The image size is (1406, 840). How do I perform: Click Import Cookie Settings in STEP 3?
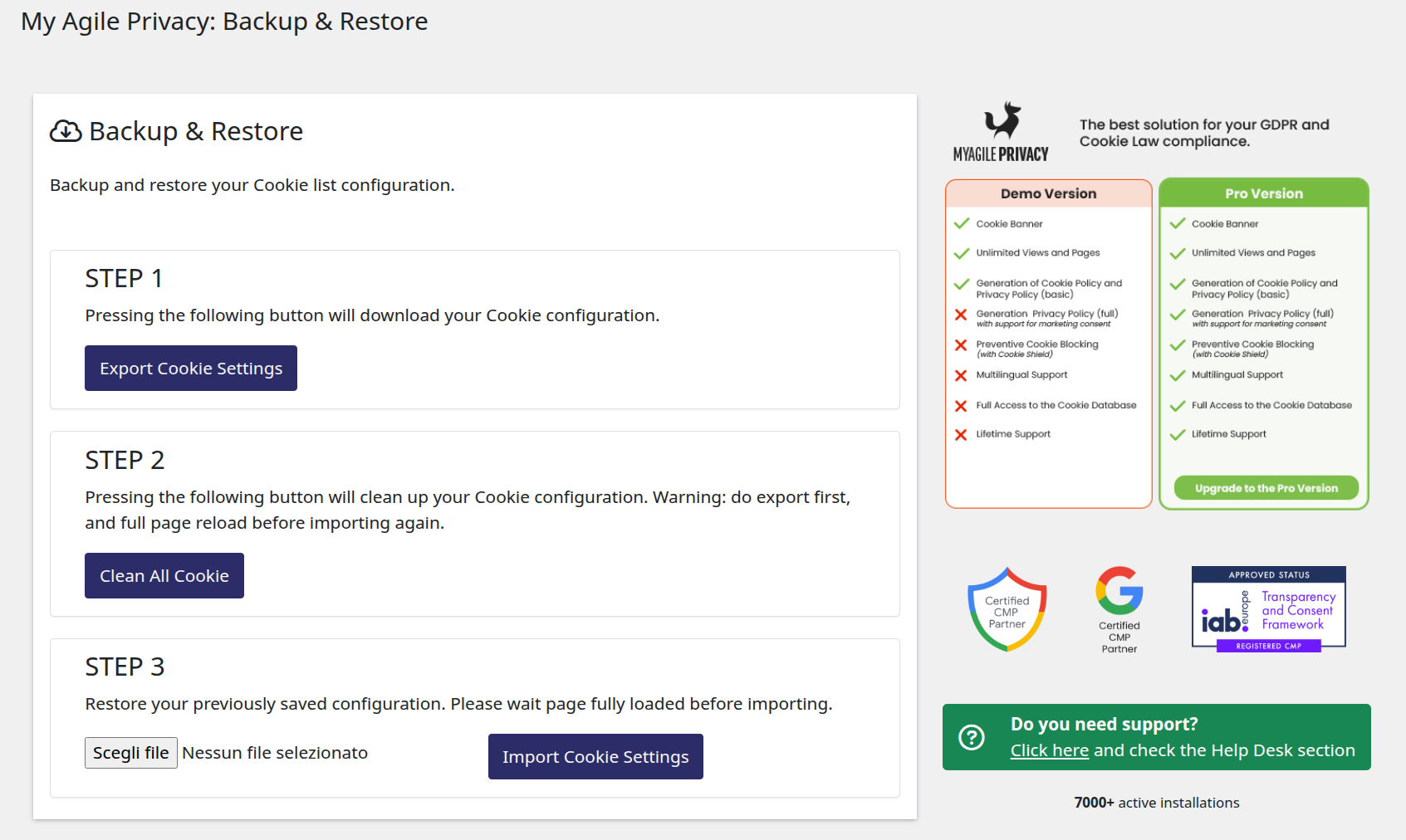pyautogui.click(x=595, y=756)
